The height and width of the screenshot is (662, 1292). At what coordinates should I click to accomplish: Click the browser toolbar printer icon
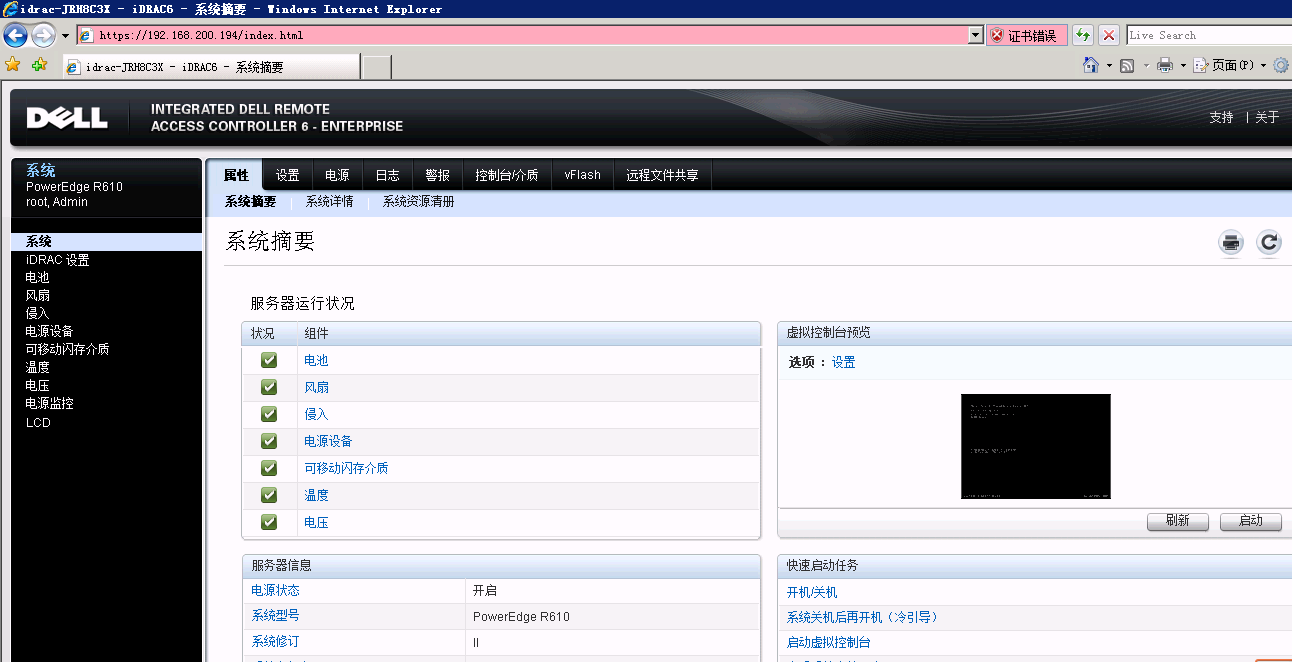[x=1165, y=66]
